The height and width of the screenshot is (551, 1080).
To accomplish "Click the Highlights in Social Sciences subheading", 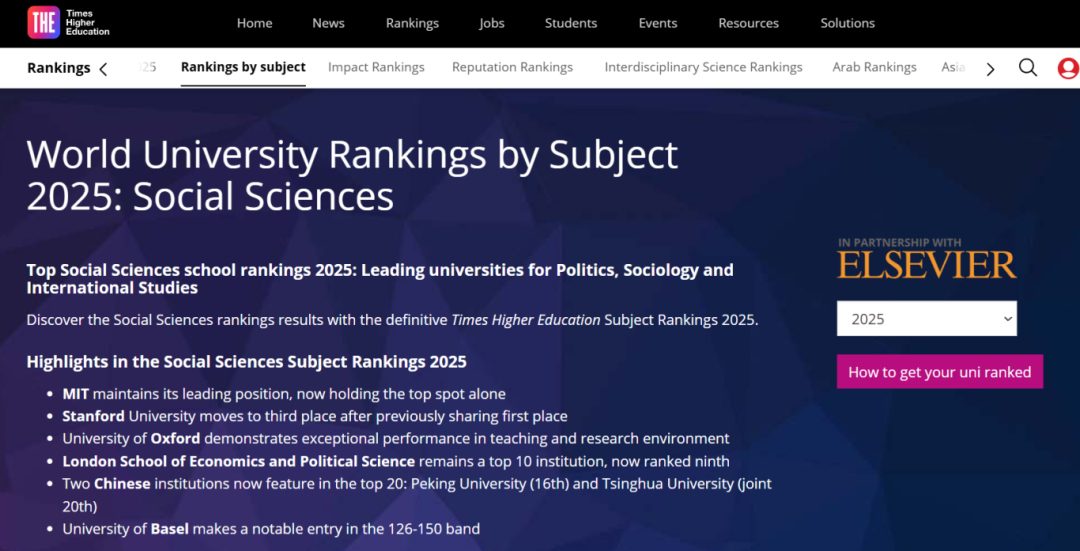I will tap(247, 362).
